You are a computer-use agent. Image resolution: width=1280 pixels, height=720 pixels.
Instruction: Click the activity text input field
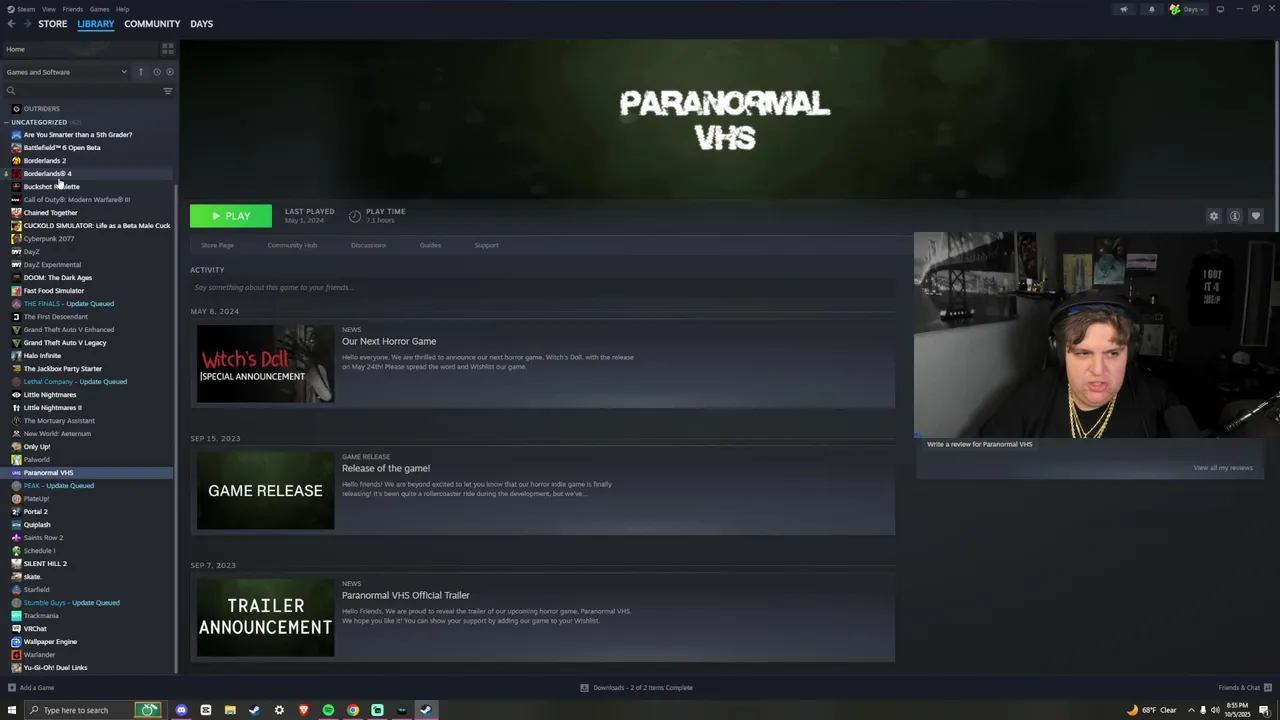click(543, 288)
